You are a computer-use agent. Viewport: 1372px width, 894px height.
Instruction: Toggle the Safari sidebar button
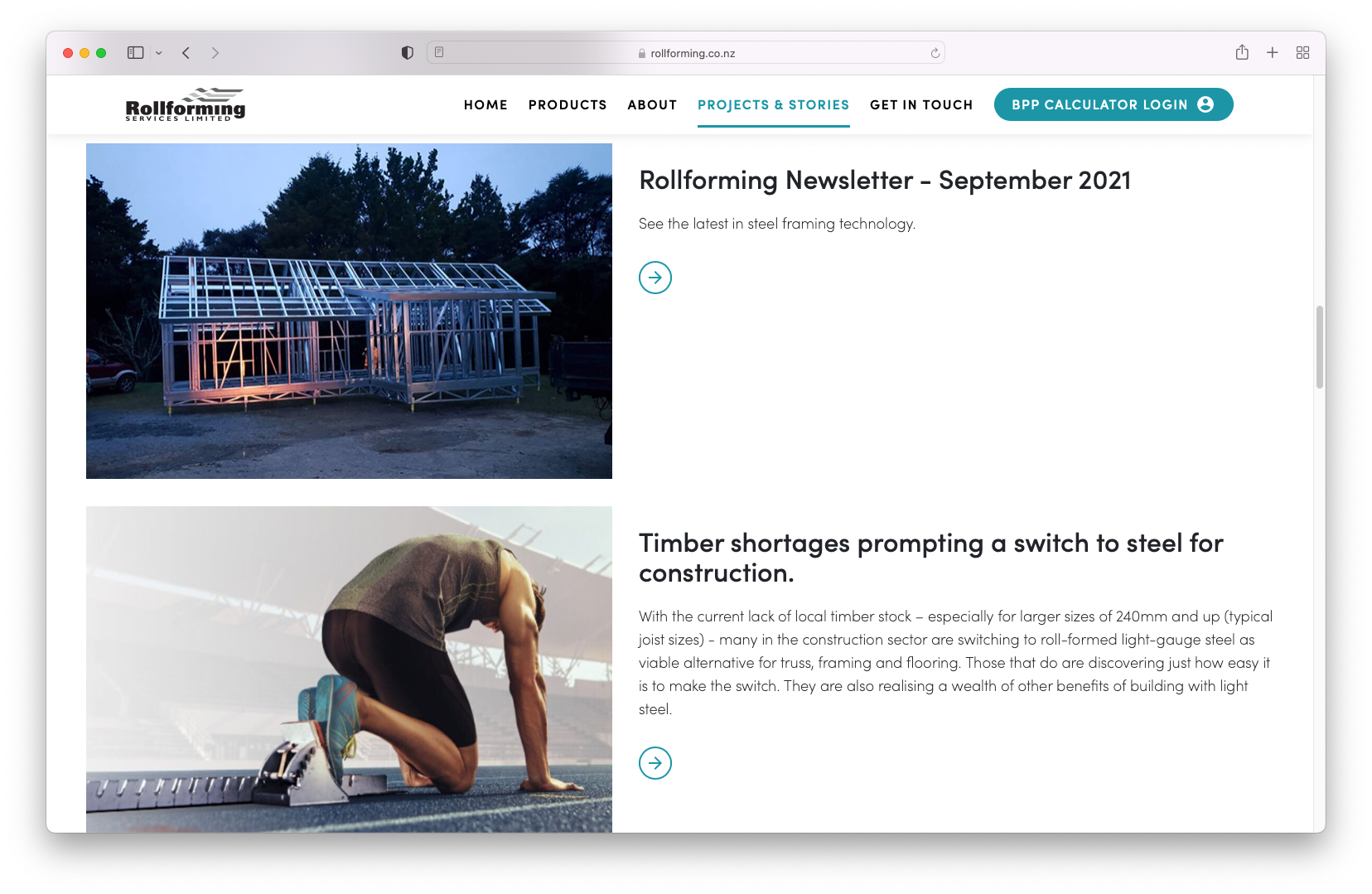coord(136,53)
